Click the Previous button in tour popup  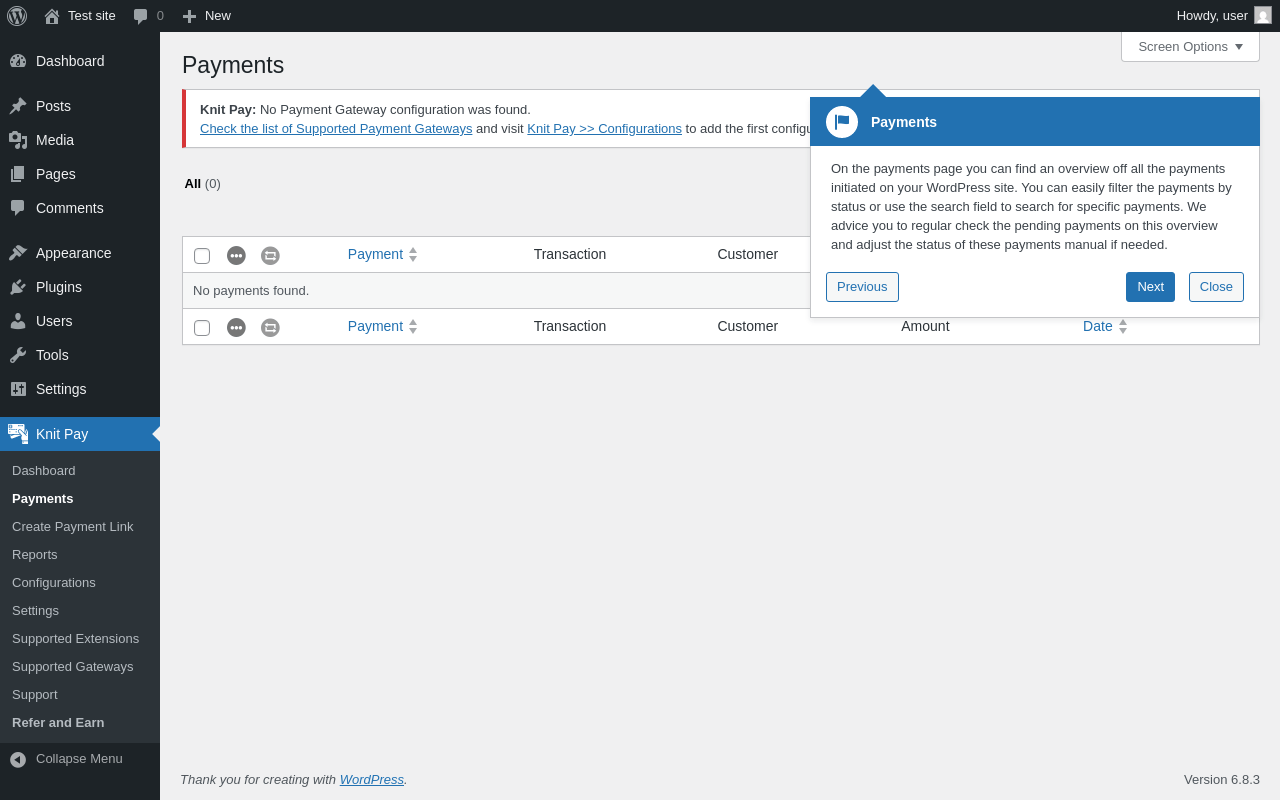(862, 287)
